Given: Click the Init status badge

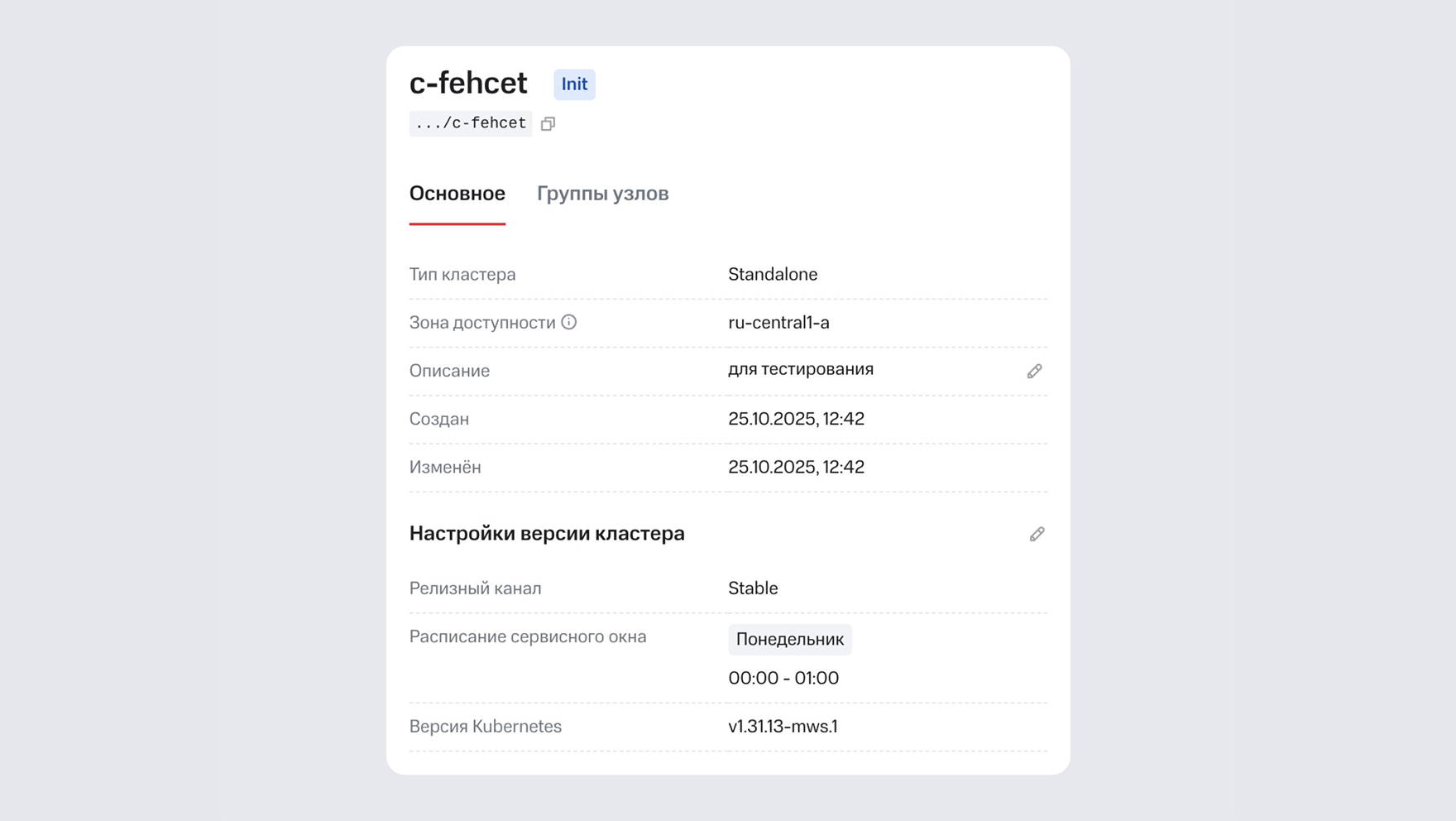Looking at the screenshot, I should click(x=574, y=84).
